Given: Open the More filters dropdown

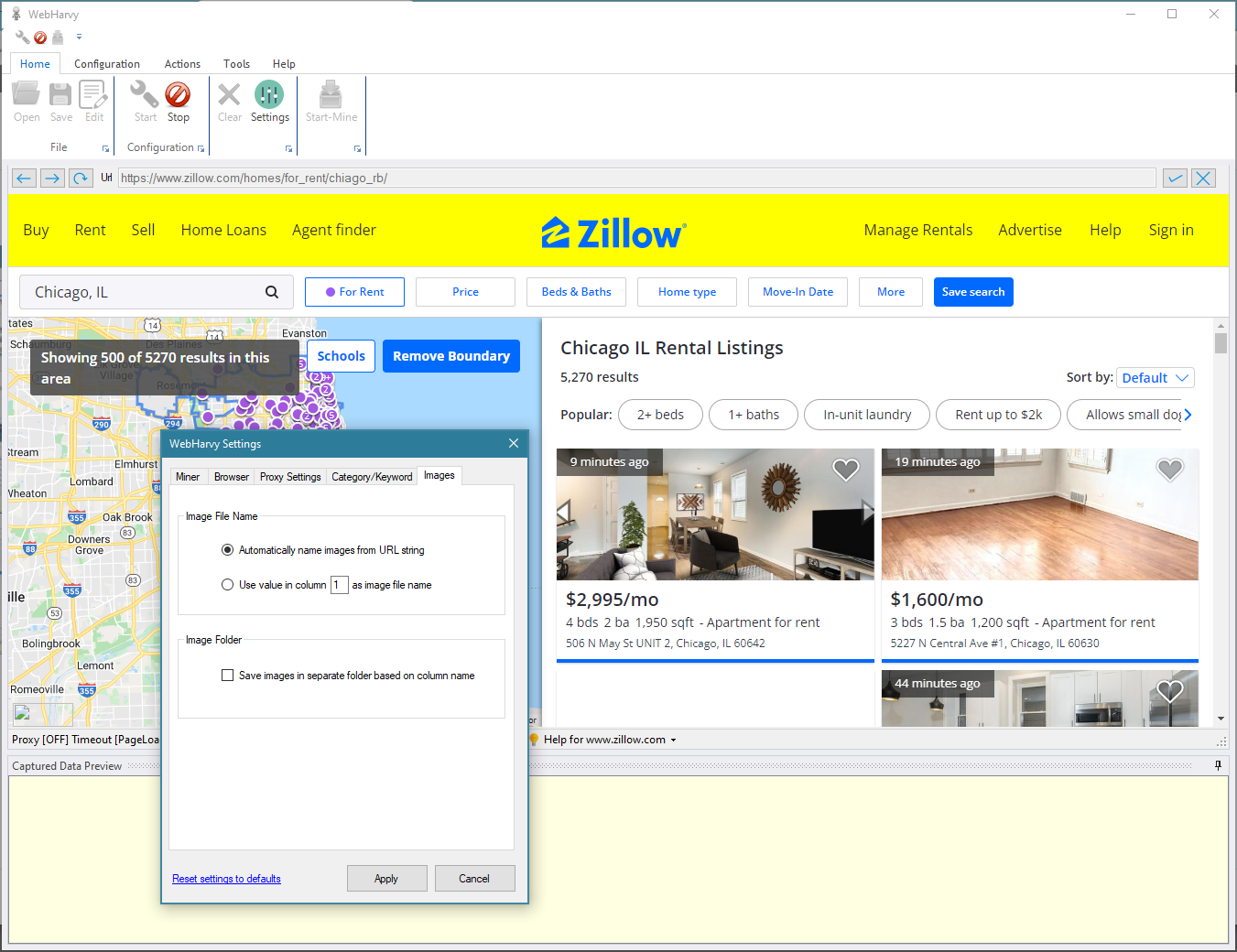Looking at the screenshot, I should [x=890, y=291].
